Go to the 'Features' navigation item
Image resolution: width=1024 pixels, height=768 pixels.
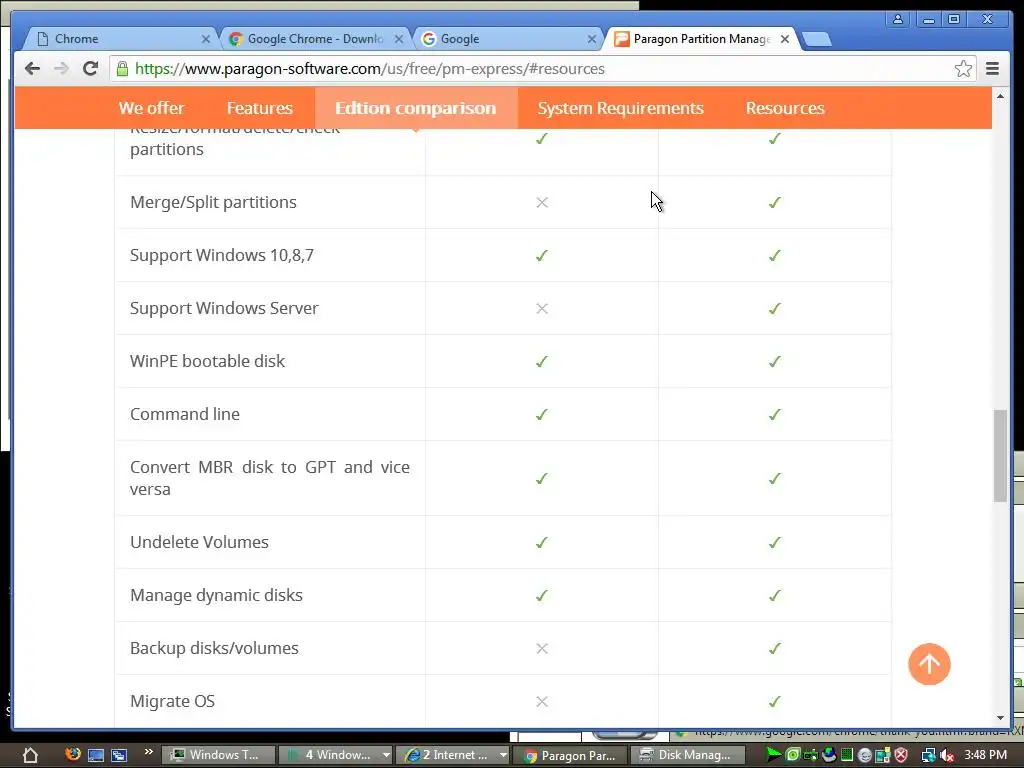[260, 108]
